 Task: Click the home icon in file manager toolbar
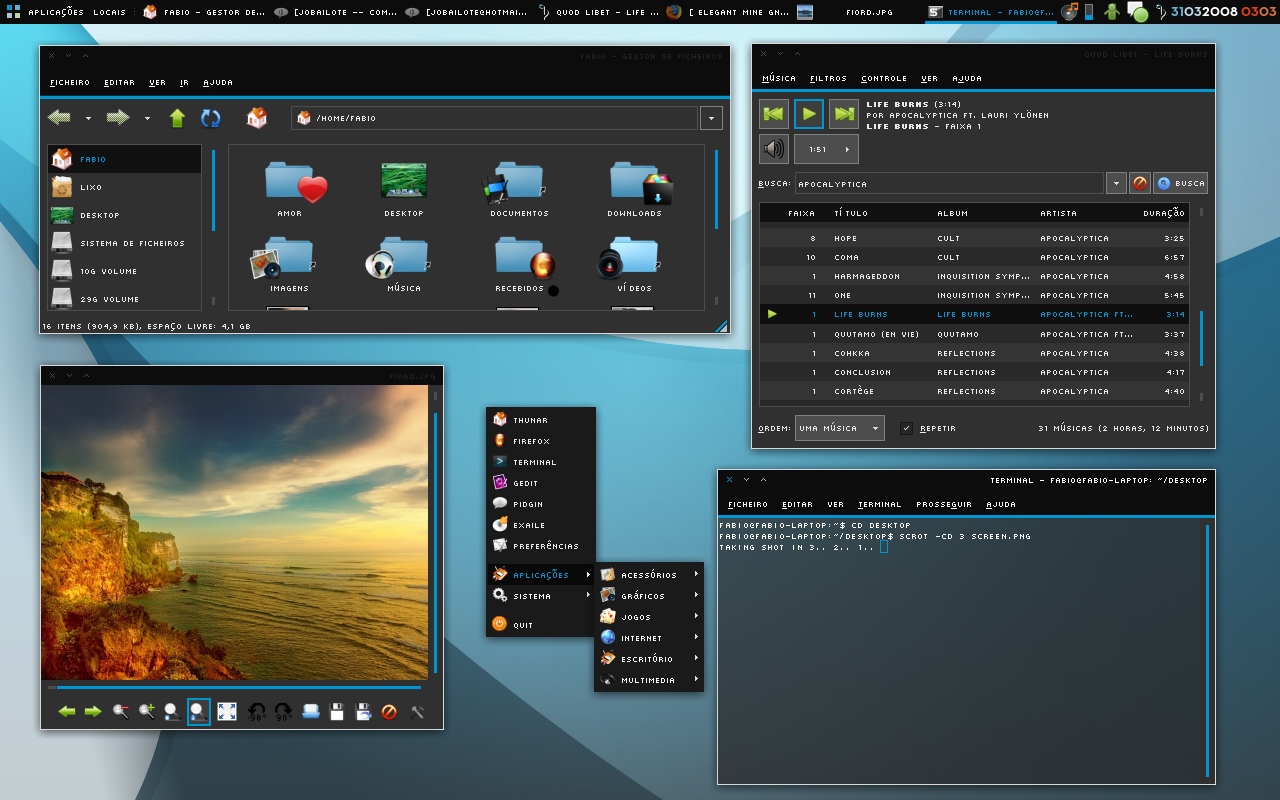click(x=257, y=118)
